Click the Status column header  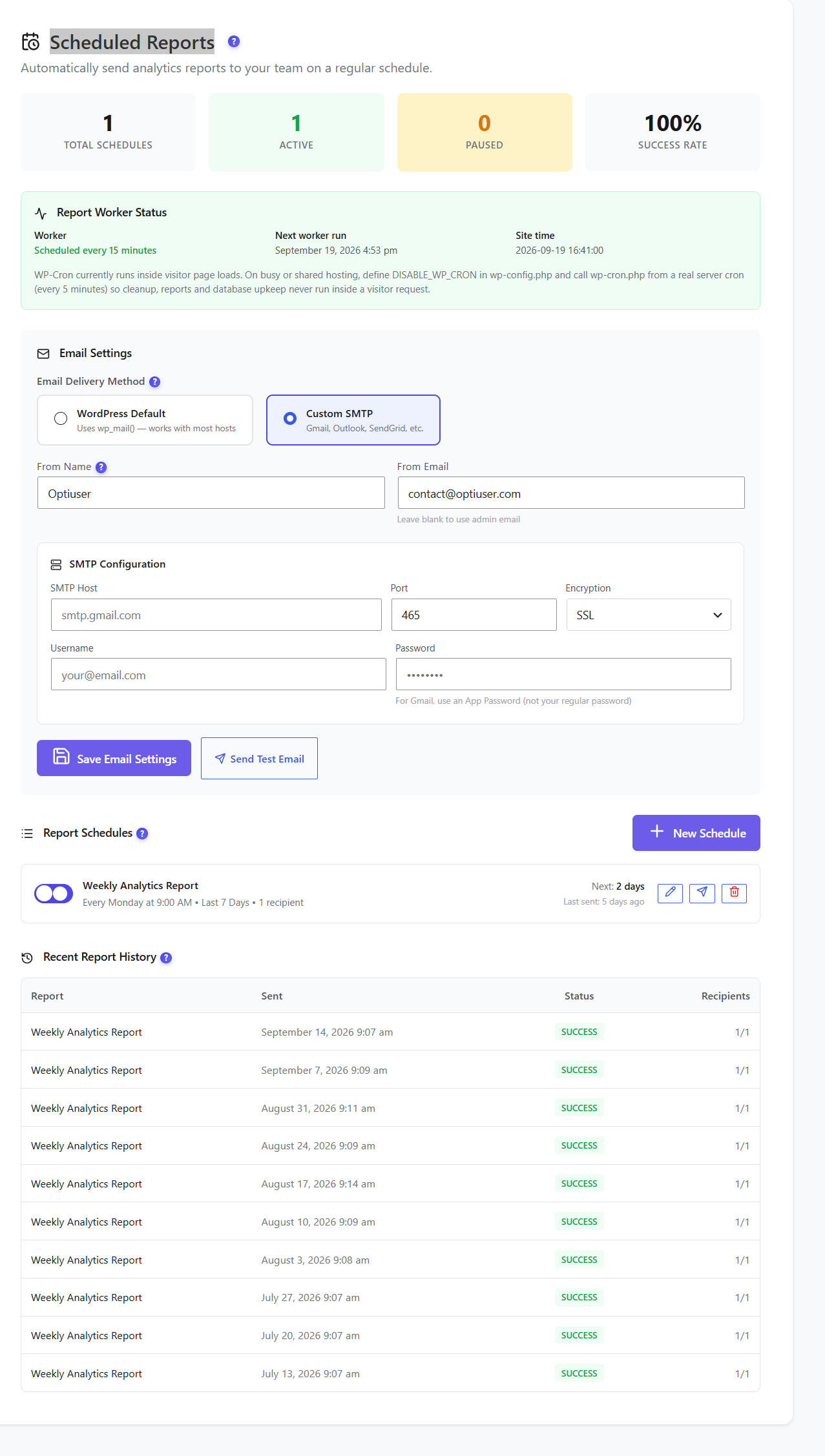[579, 996]
